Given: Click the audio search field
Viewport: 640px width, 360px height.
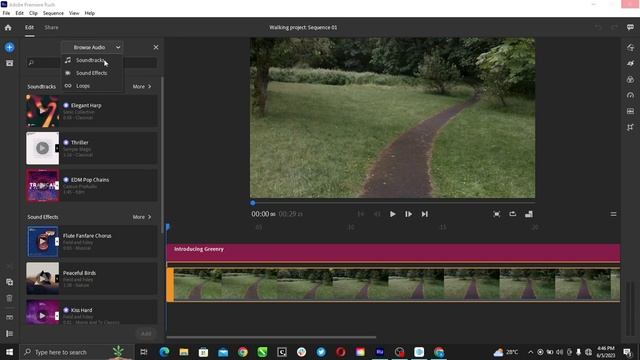Looking at the screenshot, I should [x=91, y=62].
